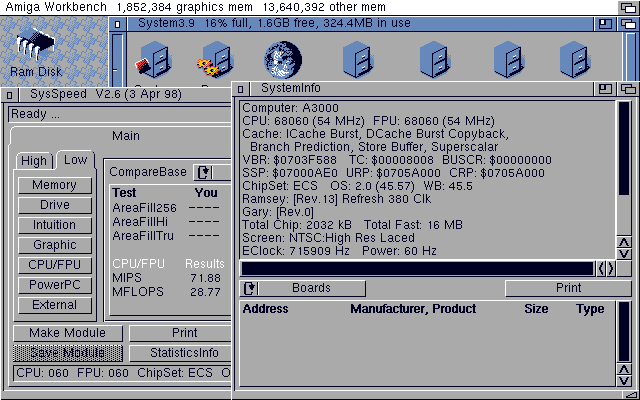Switch to the High tab in SysSpeed
The height and width of the screenshot is (400, 640).
tap(34, 160)
